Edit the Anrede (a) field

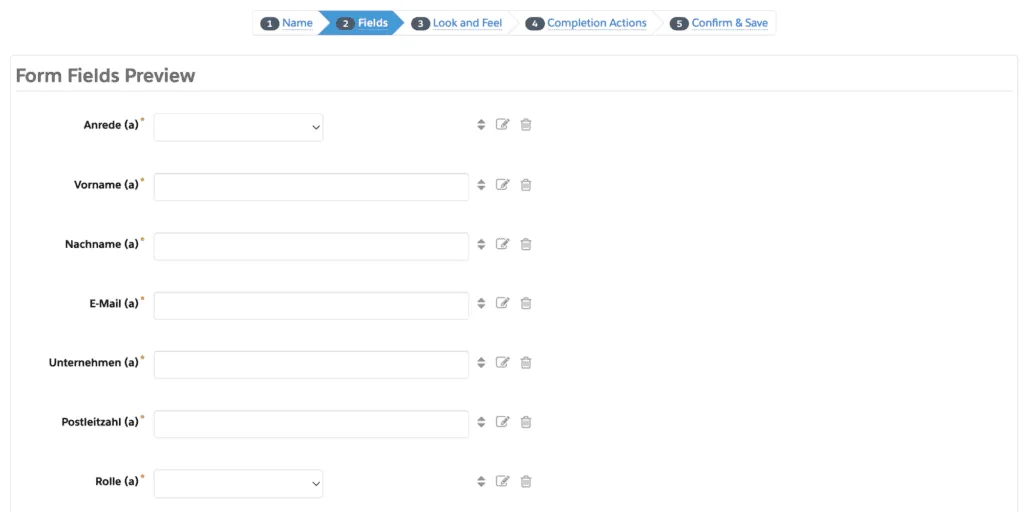pyautogui.click(x=502, y=125)
